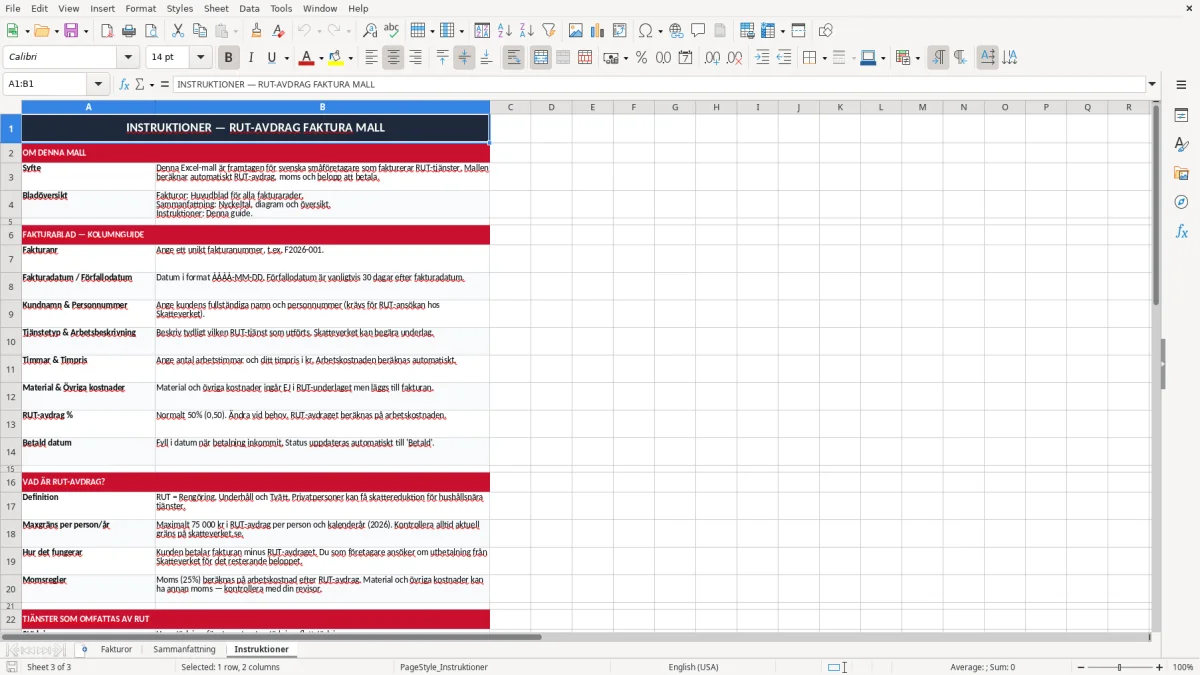Screen dimensions: 1200x675
Task: Apply the red font color swatch
Action: coord(308,58)
